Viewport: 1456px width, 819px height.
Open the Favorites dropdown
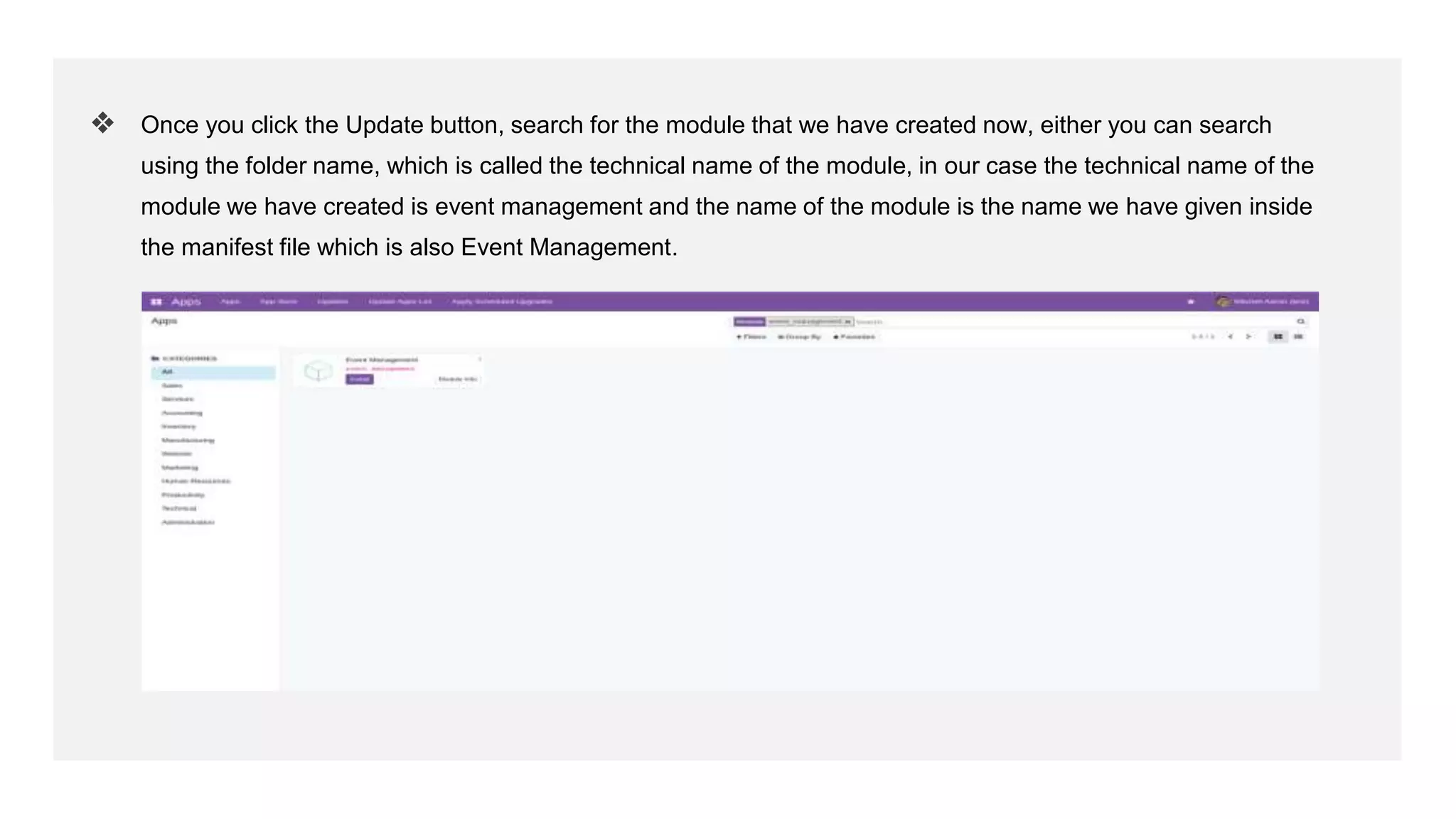(x=854, y=336)
